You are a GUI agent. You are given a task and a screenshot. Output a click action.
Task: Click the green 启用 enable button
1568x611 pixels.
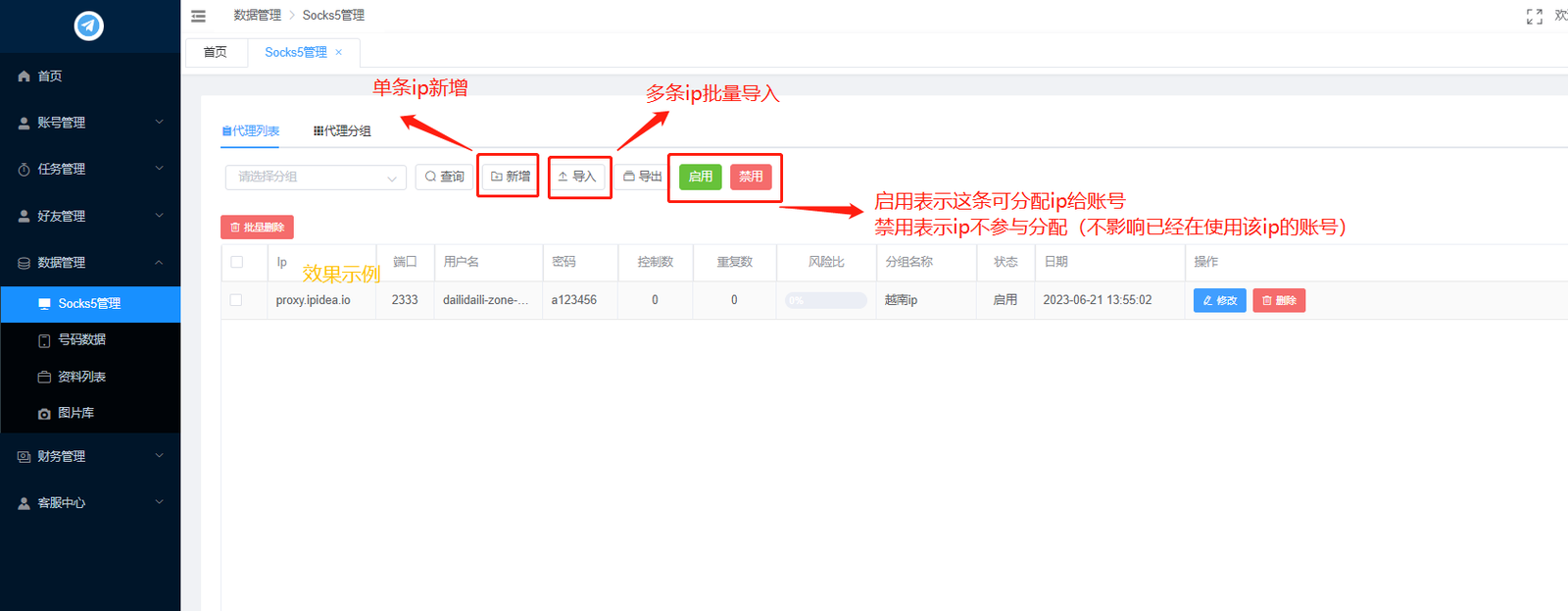(700, 177)
